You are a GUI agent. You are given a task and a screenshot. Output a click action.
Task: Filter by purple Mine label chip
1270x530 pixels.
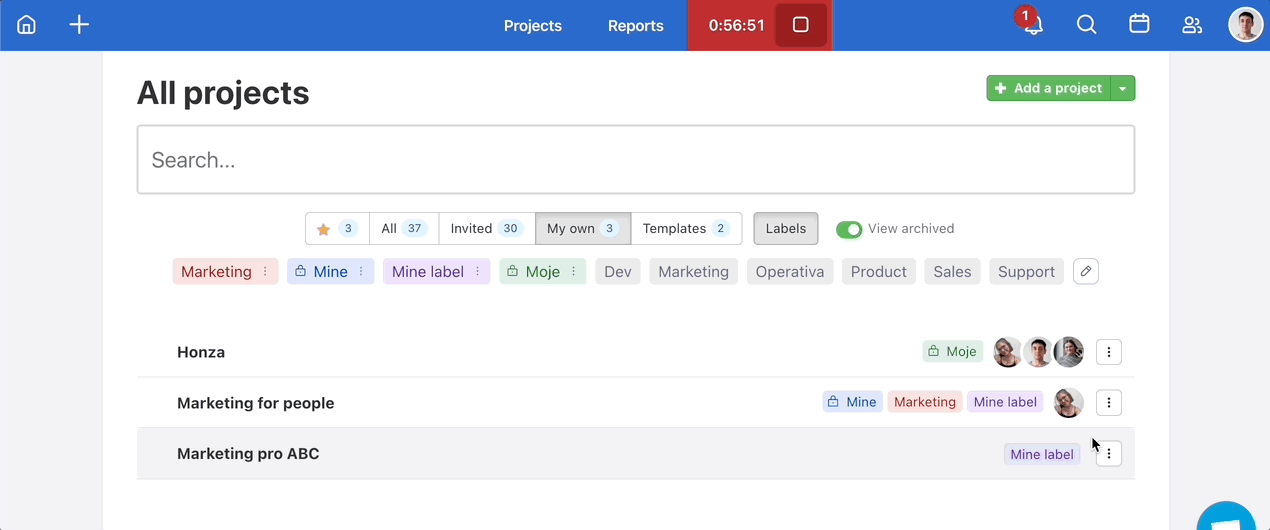428,272
